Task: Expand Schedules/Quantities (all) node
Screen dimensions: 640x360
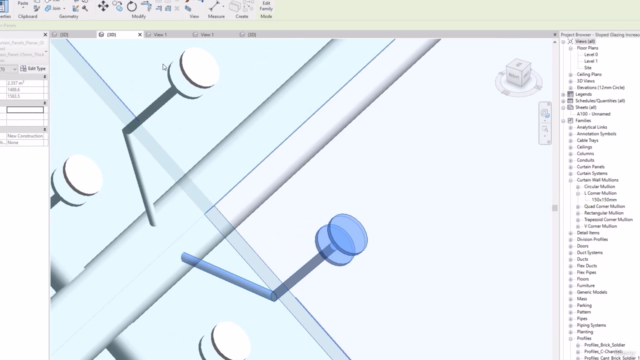Action: point(564,101)
